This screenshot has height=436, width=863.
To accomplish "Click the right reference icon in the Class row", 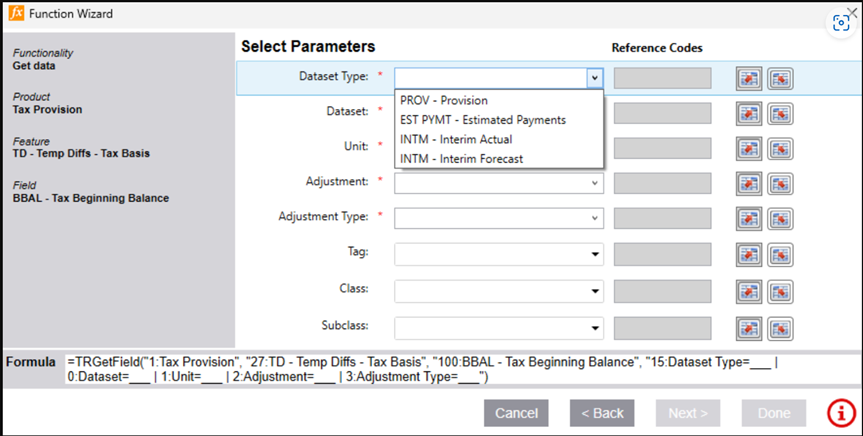I will pyautogui.click(x=780, y=291).
